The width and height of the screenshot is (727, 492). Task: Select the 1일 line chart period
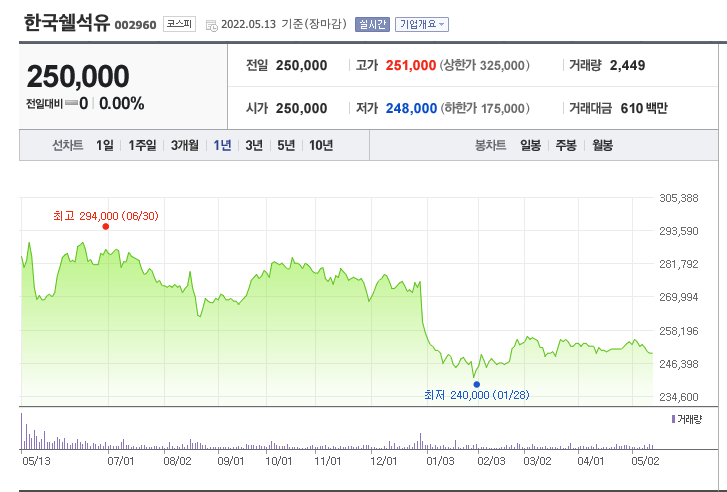click(x=105, y=146)
